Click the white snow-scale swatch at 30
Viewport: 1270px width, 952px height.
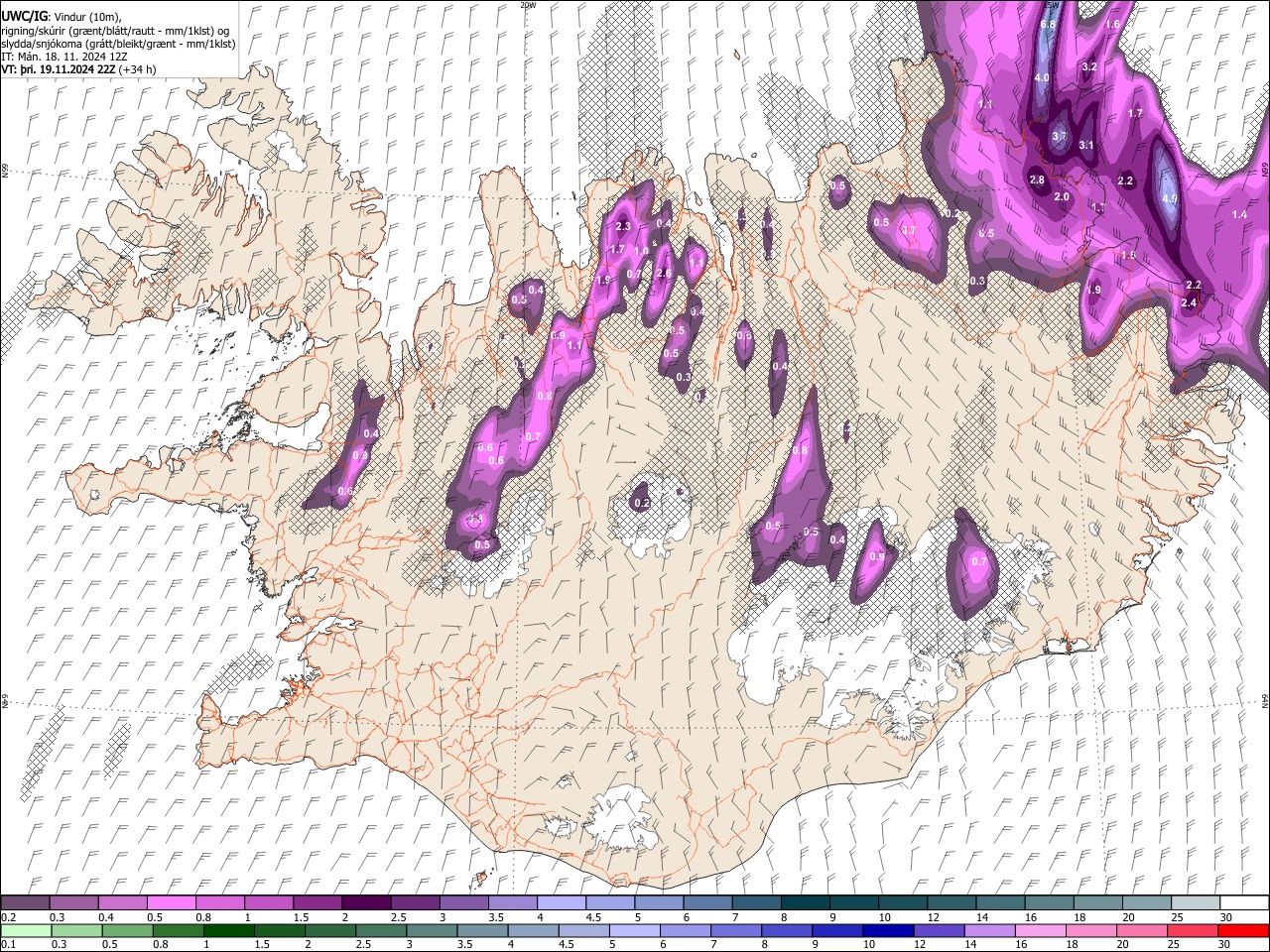1242,903
